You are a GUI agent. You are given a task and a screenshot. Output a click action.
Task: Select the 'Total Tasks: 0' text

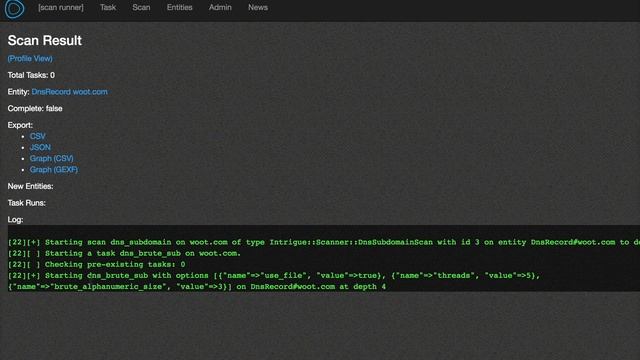31,75
